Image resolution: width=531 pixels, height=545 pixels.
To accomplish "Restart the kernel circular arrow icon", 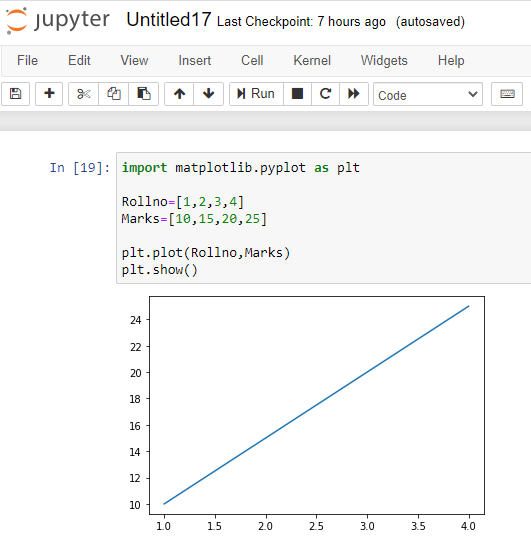I will click(325, 94).
